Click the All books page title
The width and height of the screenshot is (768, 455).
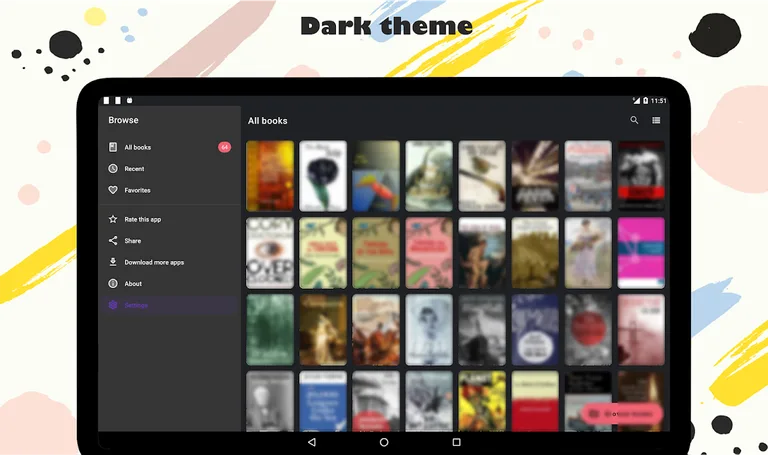click(x=267, y=120)
